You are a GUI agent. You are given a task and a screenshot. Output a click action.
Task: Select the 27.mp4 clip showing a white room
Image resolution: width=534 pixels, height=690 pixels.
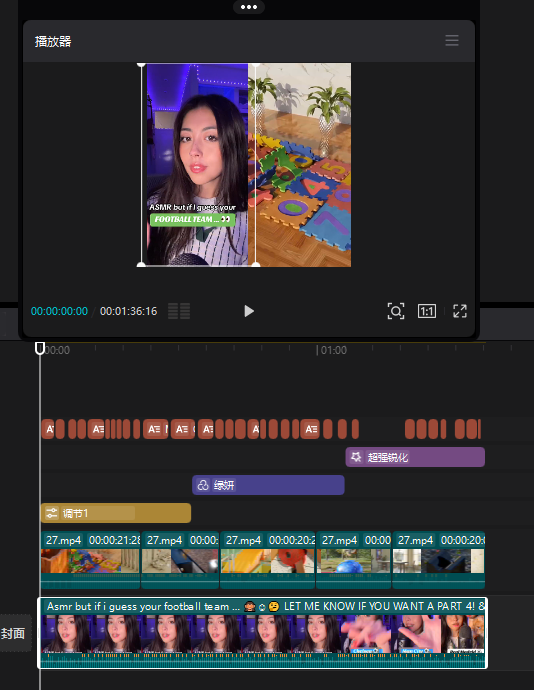[x=438, y=560]
